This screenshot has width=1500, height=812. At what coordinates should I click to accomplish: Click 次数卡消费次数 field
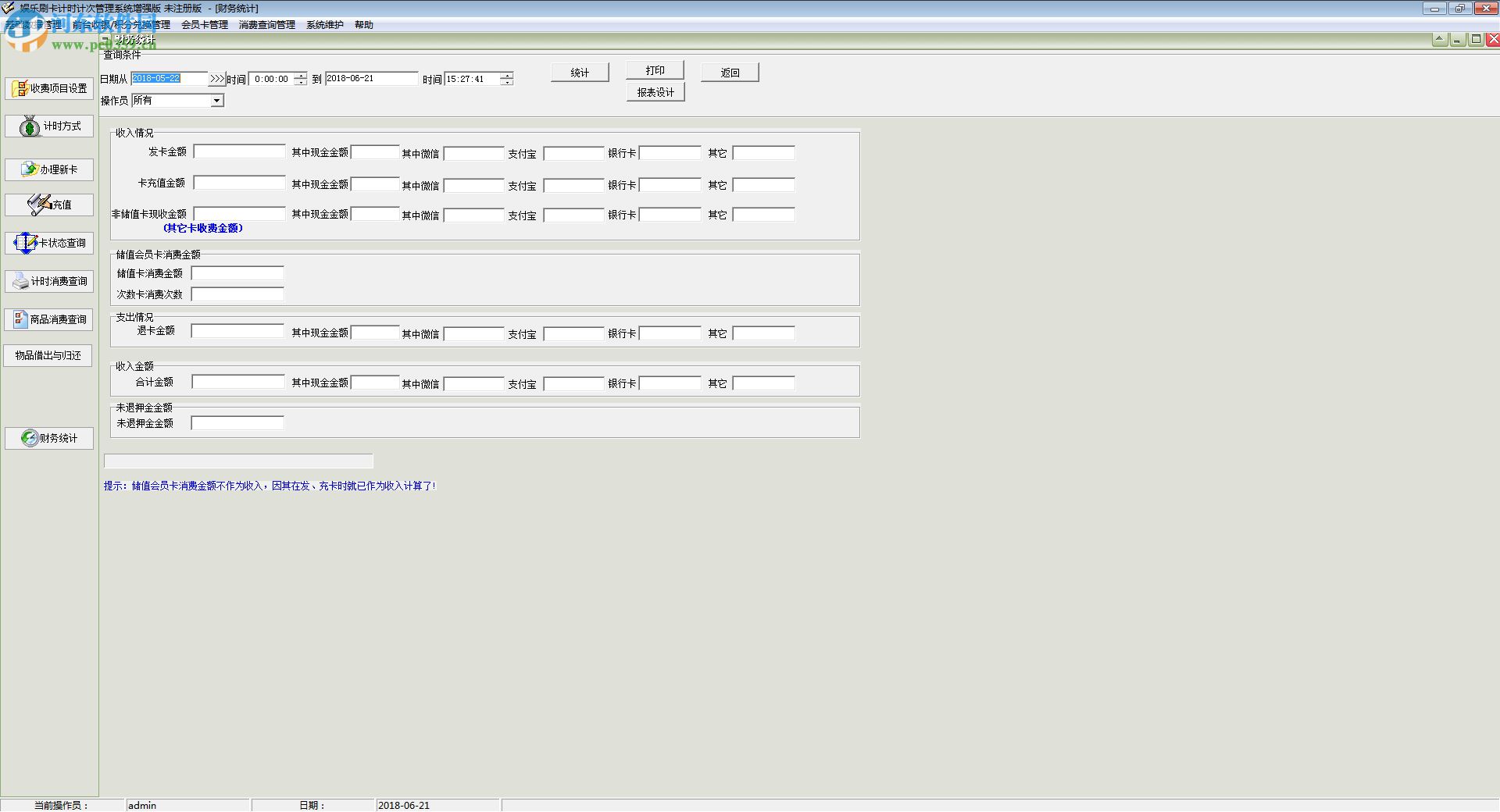pyautogui.click(x=237, y=294)
